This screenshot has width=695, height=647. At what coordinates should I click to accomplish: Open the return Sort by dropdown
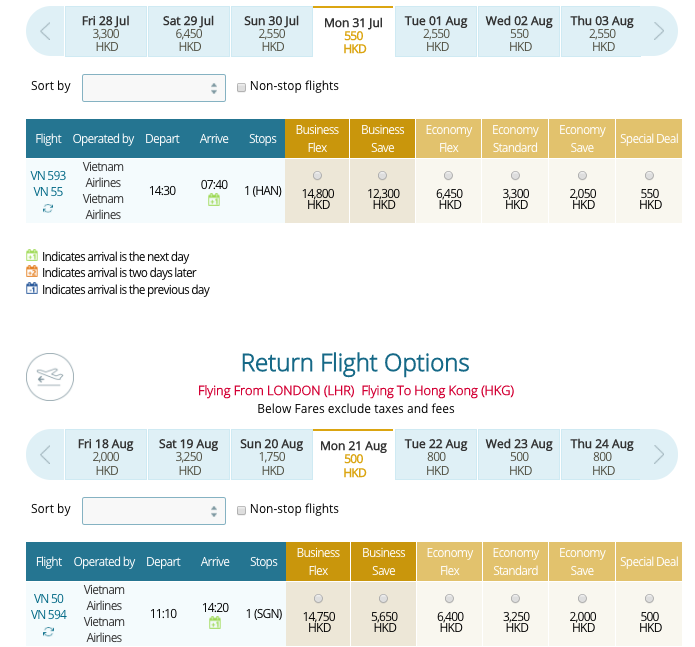pos(154,511)
